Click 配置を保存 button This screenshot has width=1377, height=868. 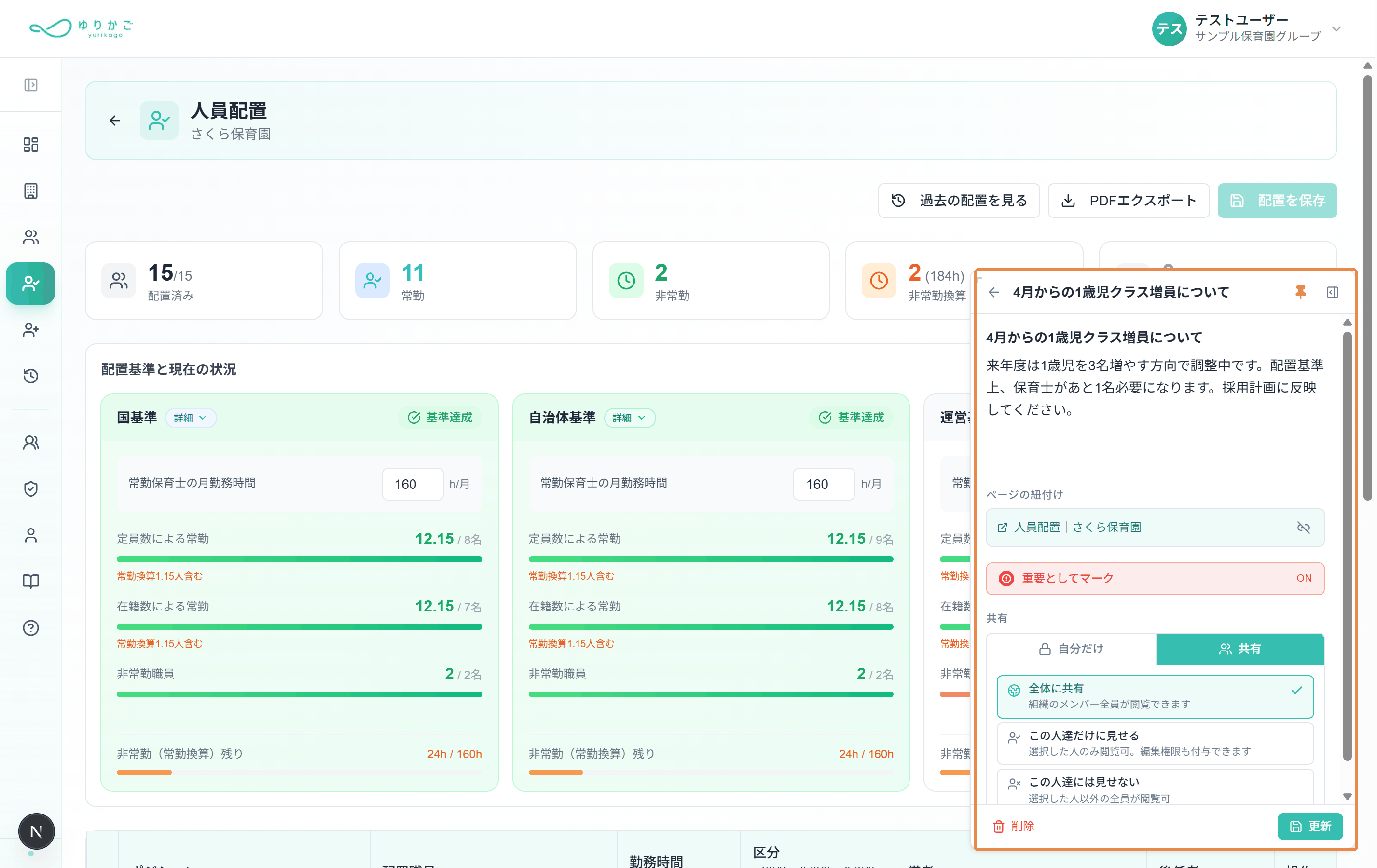coord(1277,201)
